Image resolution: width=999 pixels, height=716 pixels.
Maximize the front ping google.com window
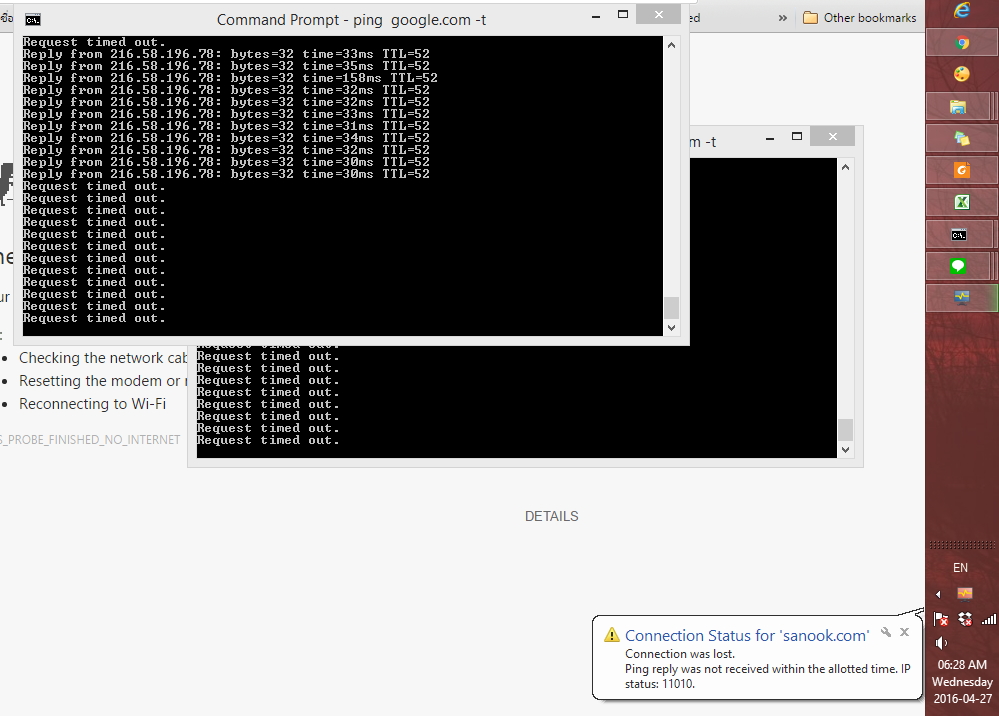[623, 14]
